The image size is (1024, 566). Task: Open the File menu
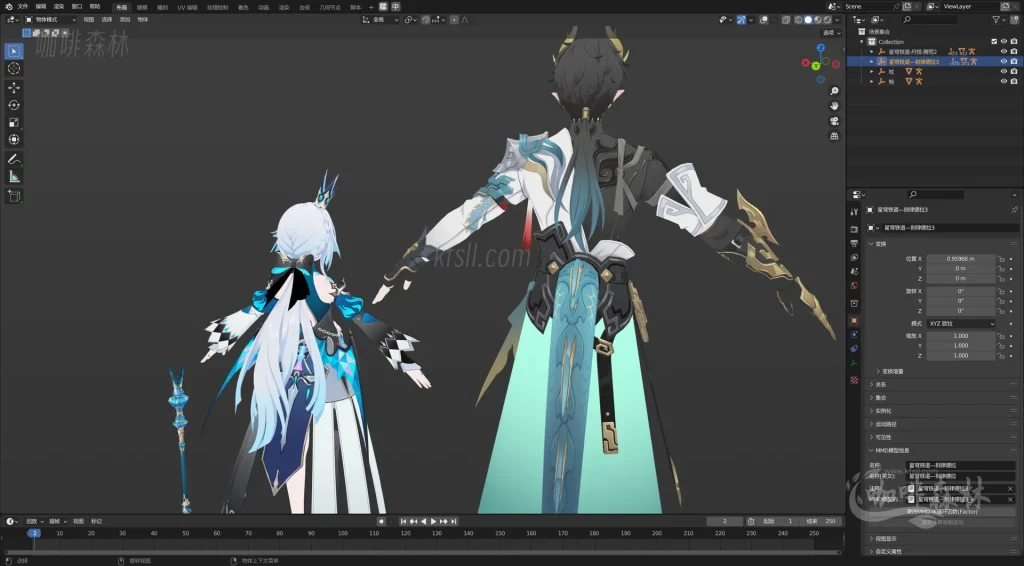coord(23,7)
